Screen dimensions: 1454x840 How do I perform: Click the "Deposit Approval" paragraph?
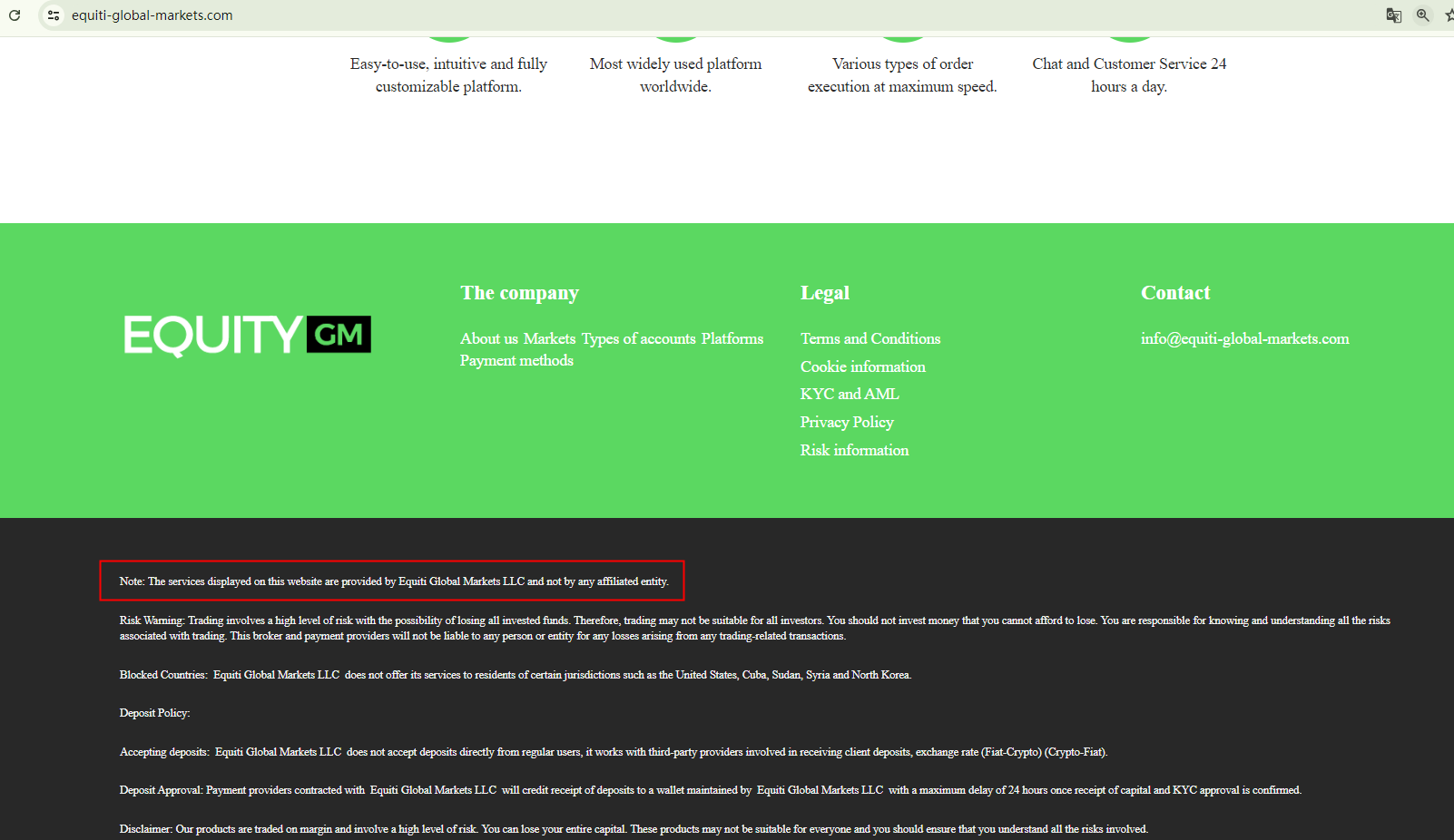coord(710,790)
